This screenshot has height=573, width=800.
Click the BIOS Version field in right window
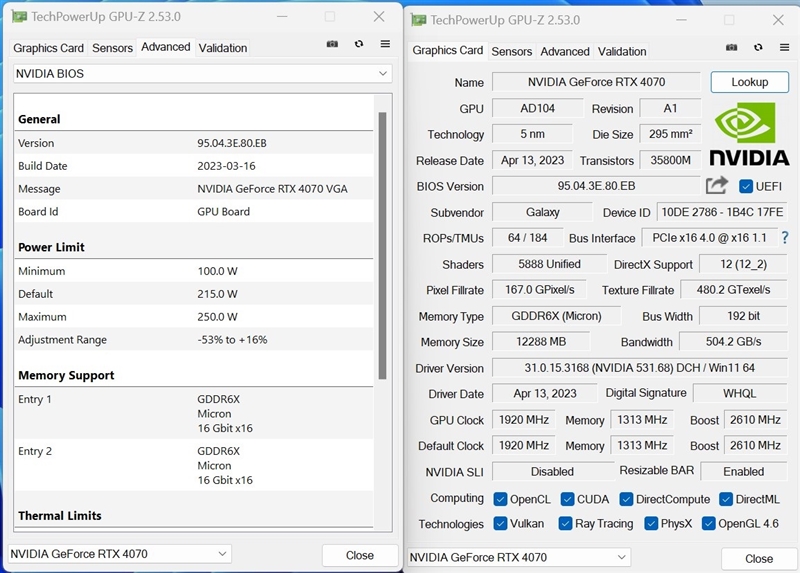tap(596, 186)
